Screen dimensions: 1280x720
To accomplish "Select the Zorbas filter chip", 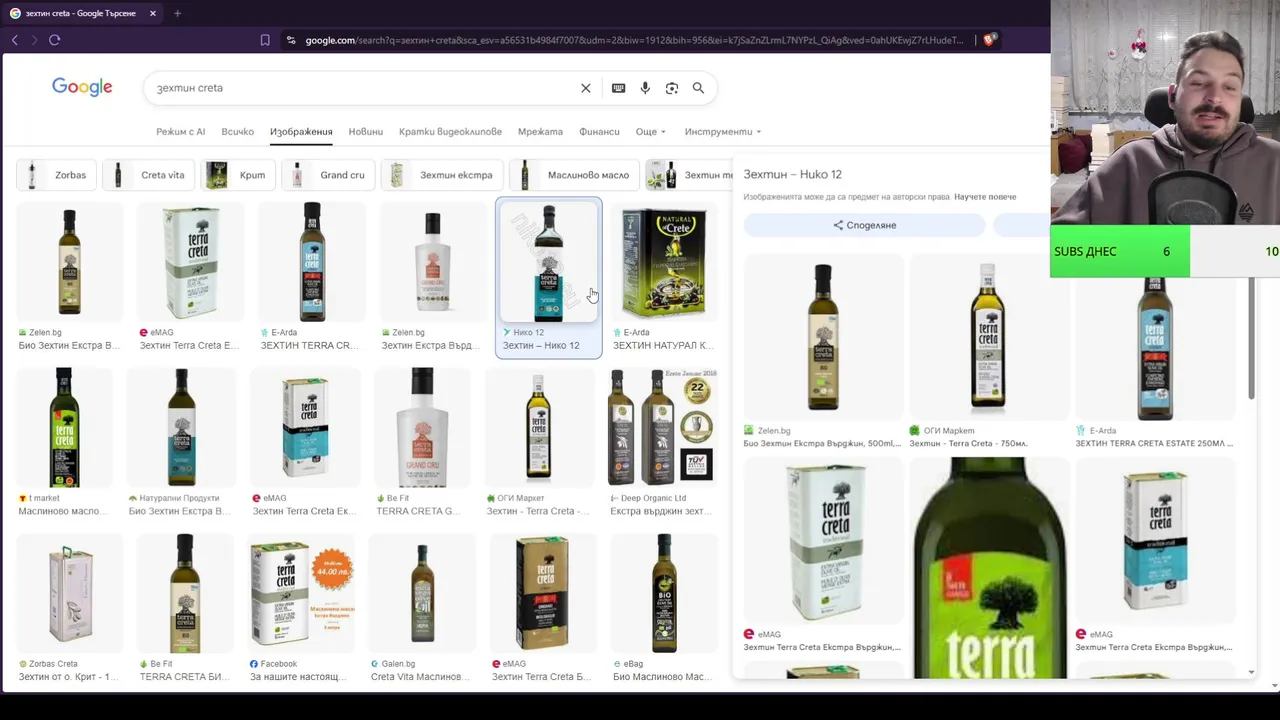I will point(57,175).
